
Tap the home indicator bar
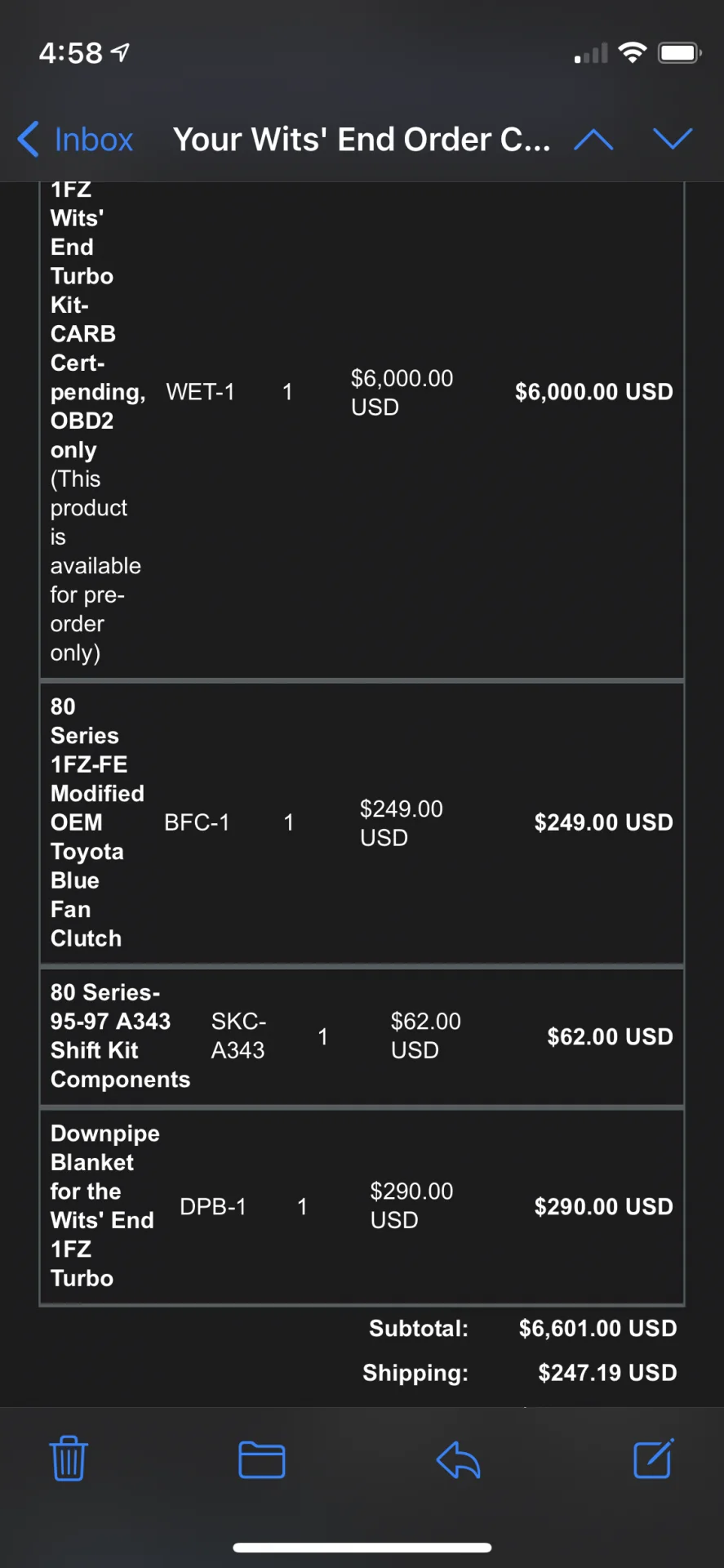pos(362,1547)
